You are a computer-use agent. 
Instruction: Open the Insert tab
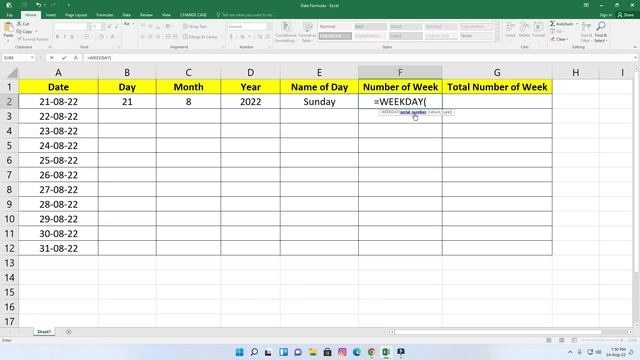point(51,15)
